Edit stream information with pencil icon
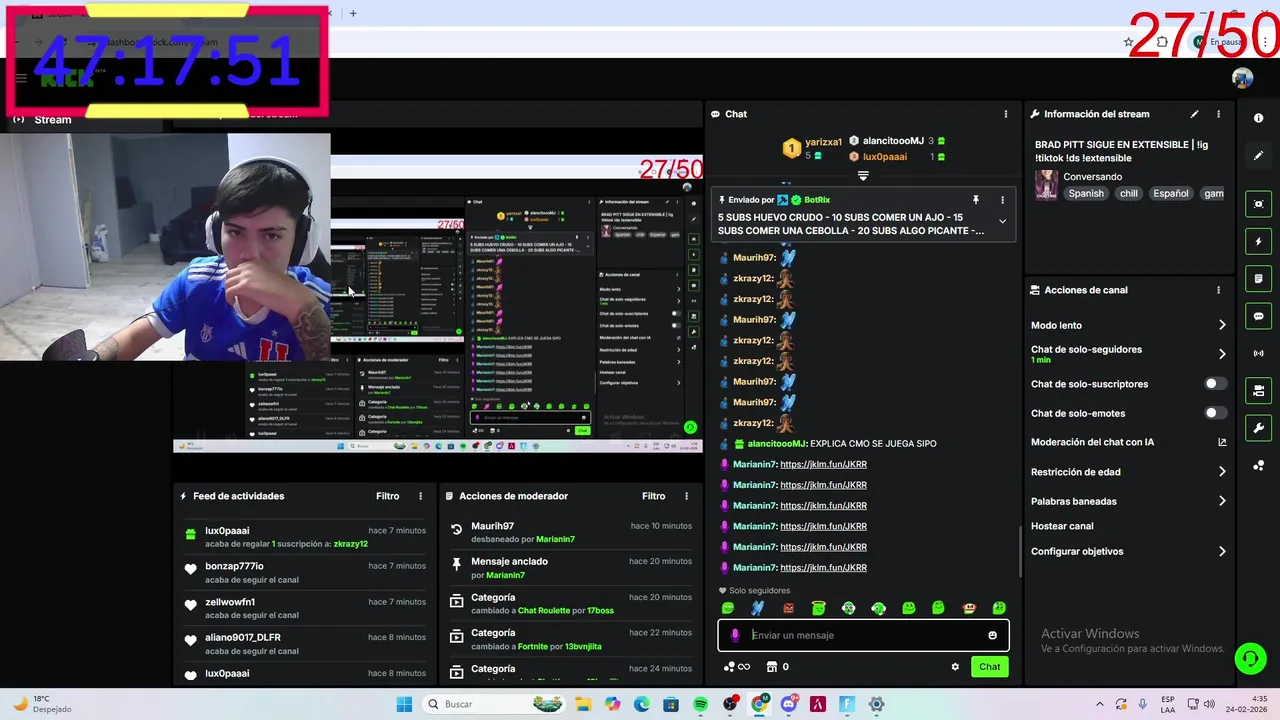The height and width of the screenshot is (720, 1280). pyautogui.click(x=1194, y=114)
